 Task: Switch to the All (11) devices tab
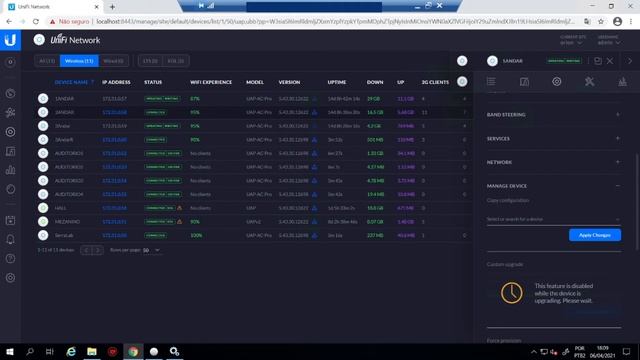(47, 61)
